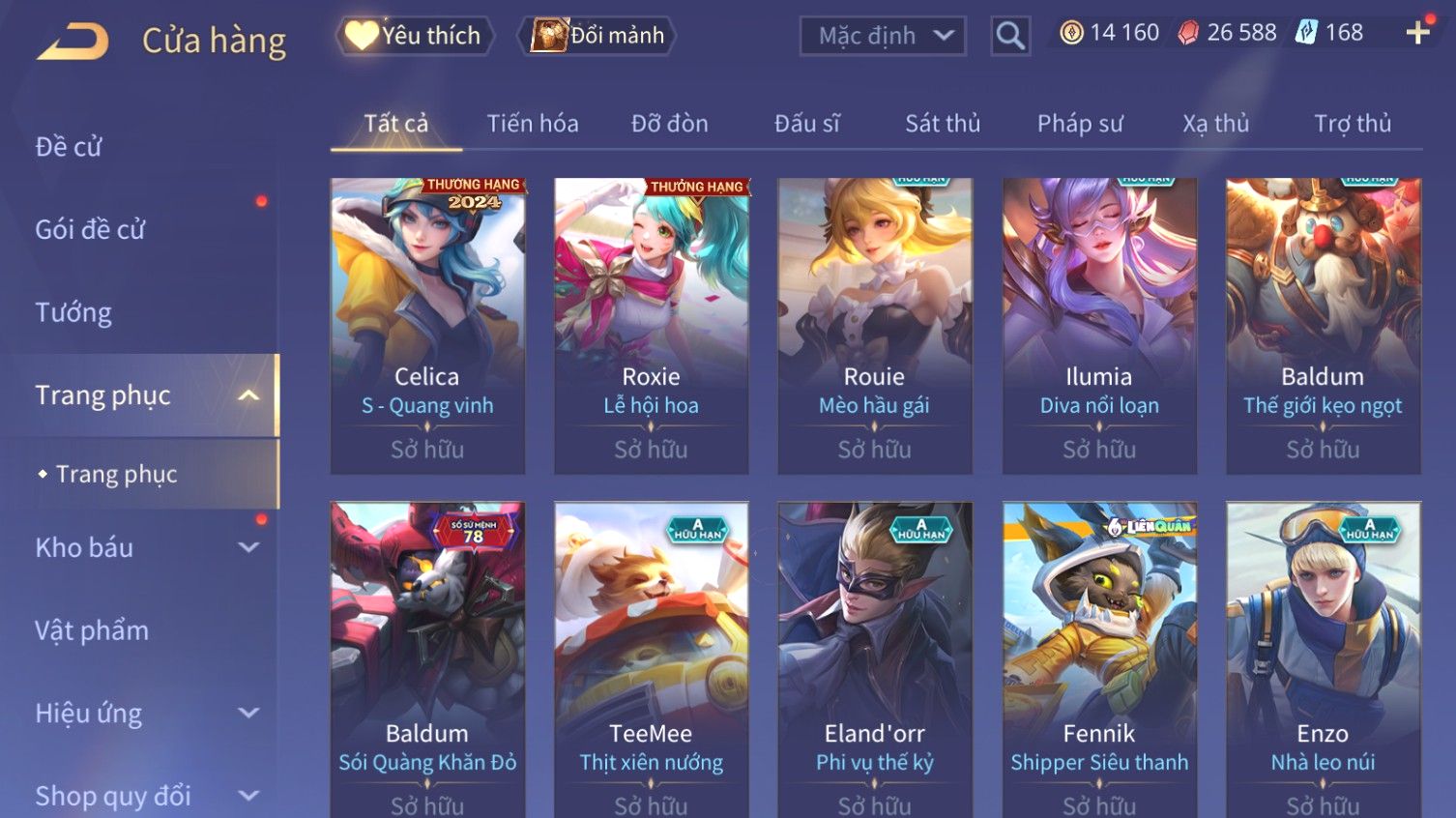Select Celica S - Quang vinh skin card
1456x818 pixels.
pos(427,326)
